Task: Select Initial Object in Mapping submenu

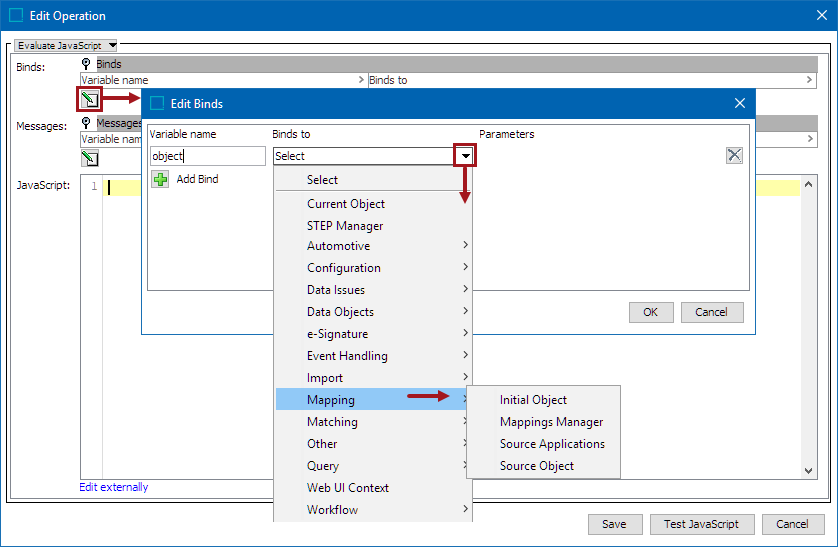Action: click(533, 400)
